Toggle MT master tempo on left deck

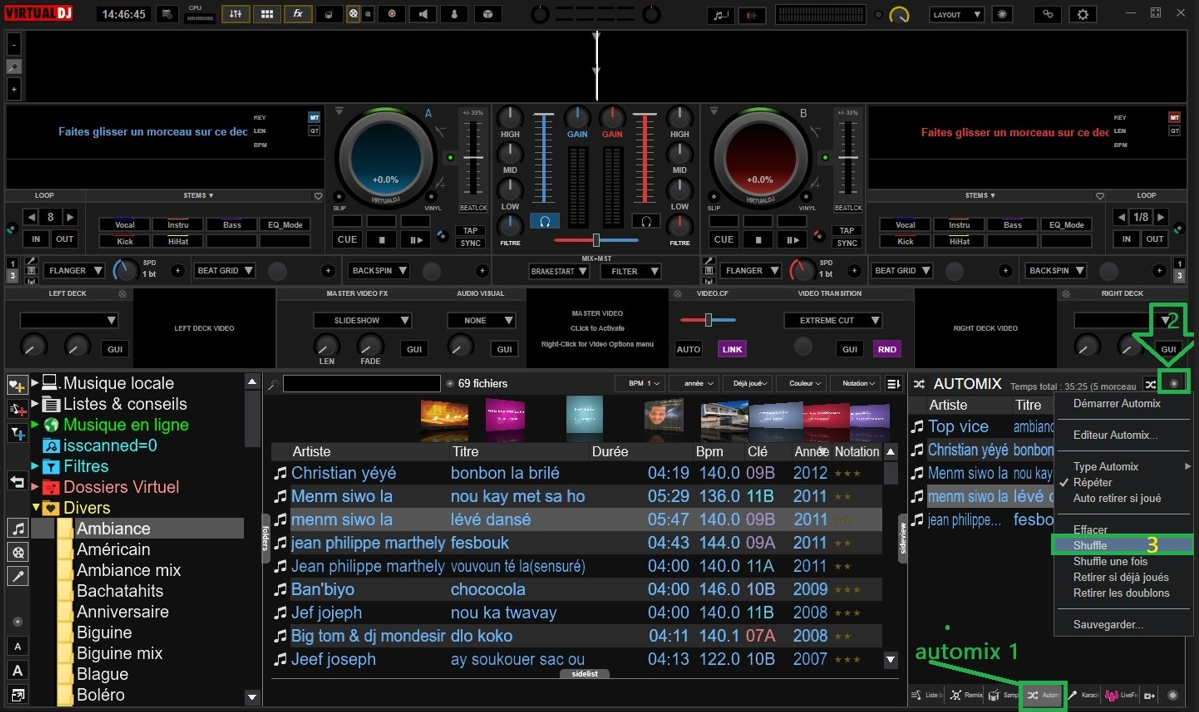click(314, 117)
